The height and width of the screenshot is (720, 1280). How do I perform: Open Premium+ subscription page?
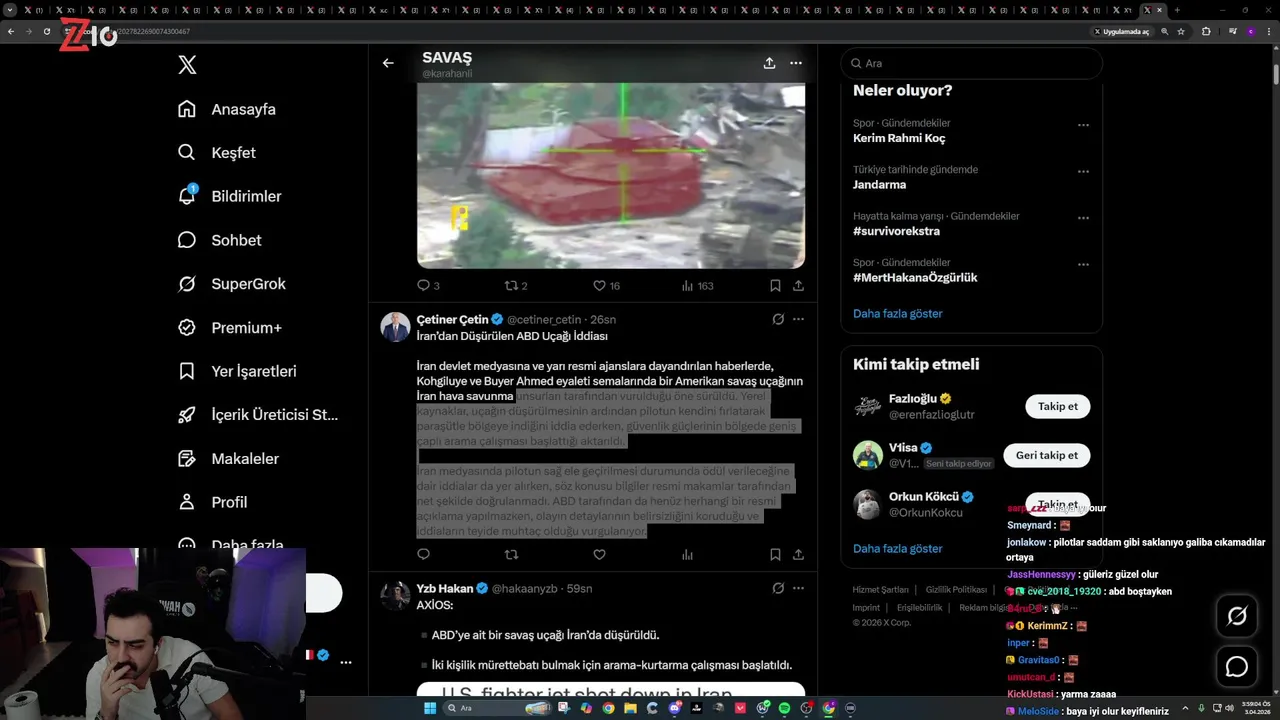229,327
